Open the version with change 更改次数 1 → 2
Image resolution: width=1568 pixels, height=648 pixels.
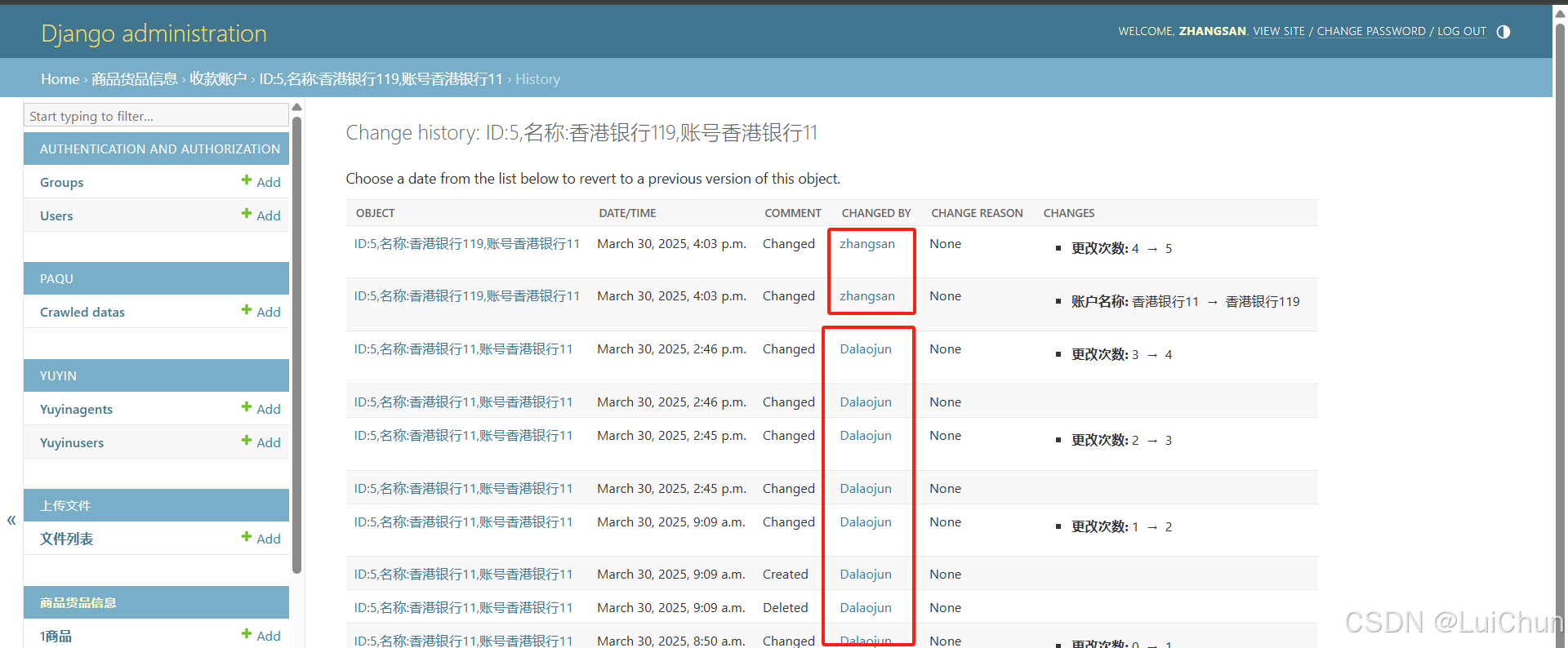point(463,522)
